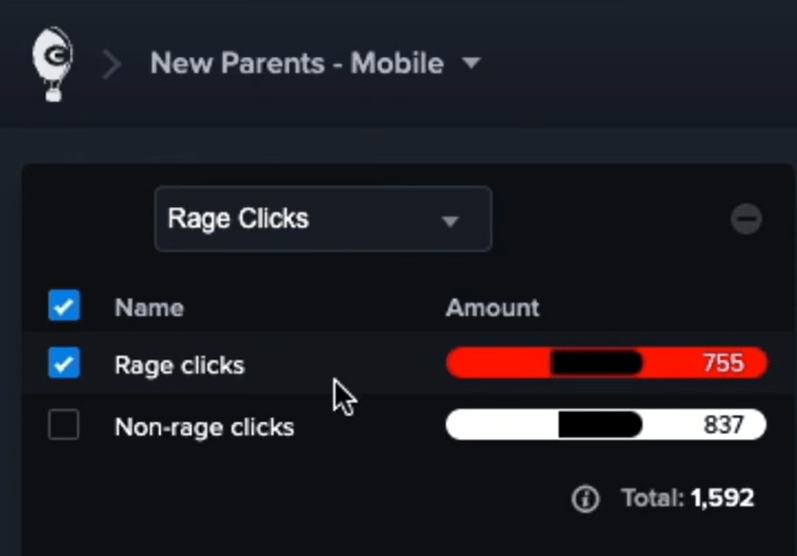Viewport: 797px width, 556px height.
Task: Click the 837 value in white bar
Action: pos(723,425)
